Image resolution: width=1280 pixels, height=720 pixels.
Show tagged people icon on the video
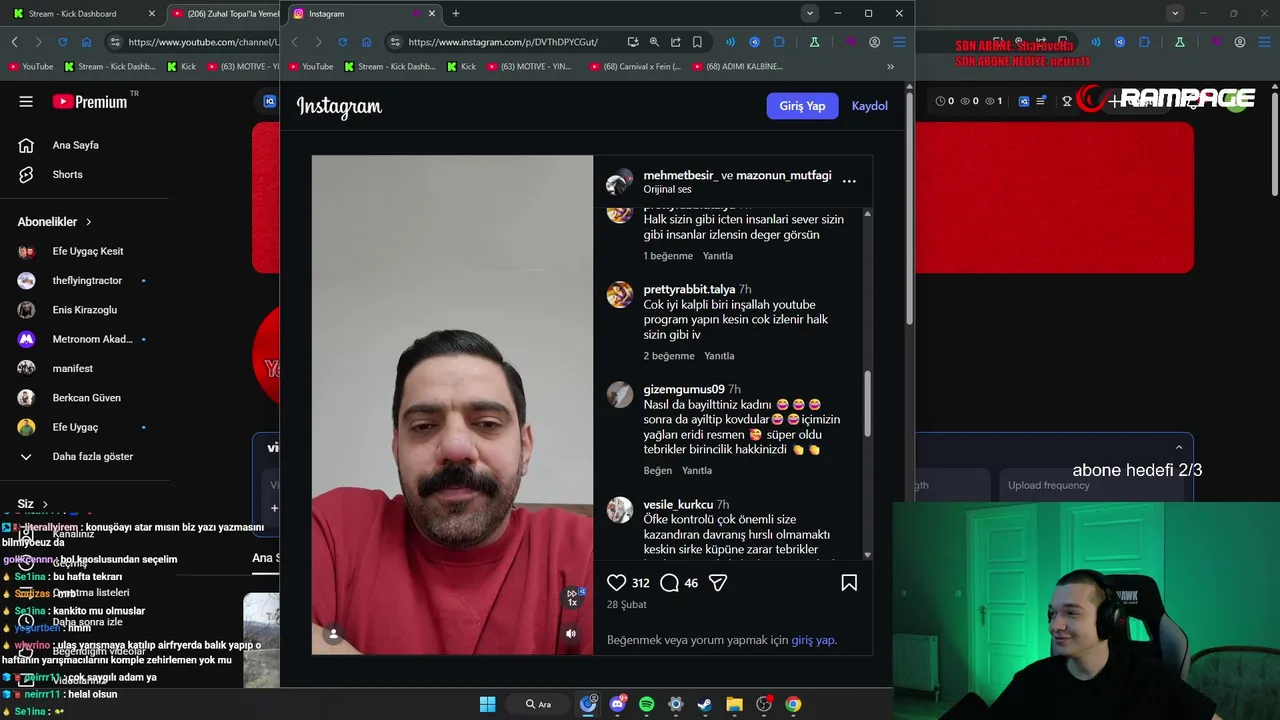click(x=334, y=633)
